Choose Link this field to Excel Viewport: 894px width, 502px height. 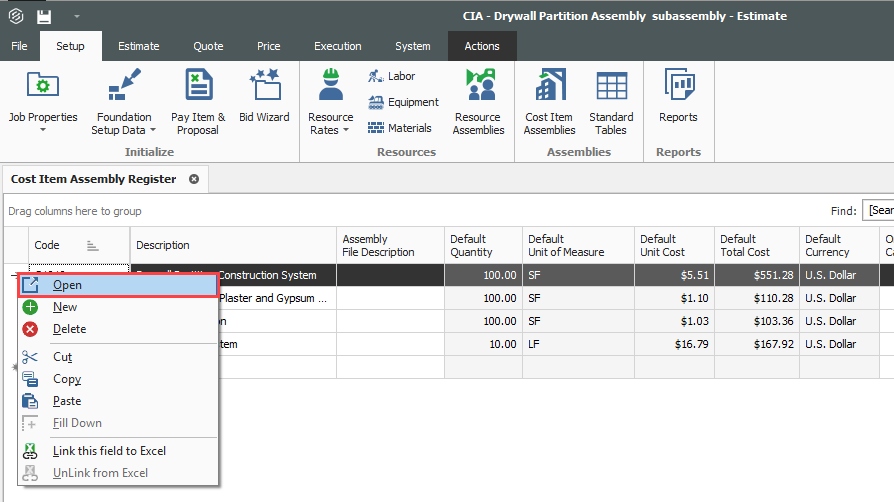coord(109,451)
